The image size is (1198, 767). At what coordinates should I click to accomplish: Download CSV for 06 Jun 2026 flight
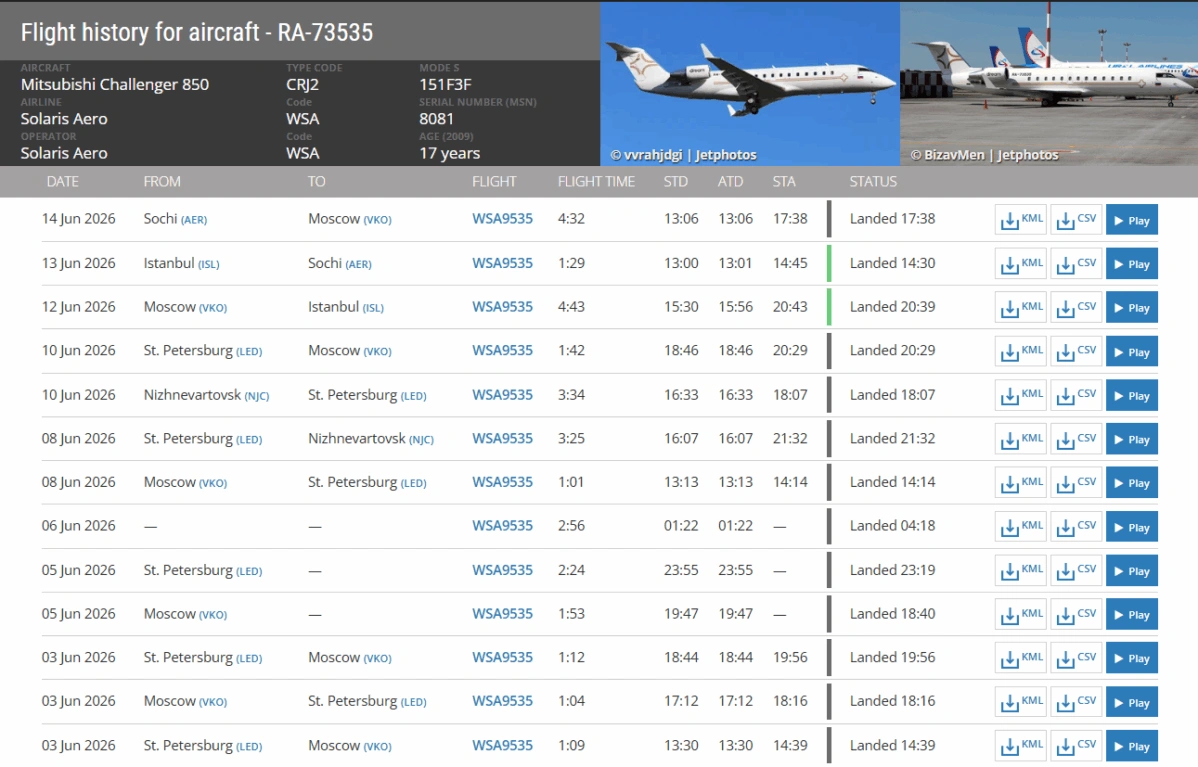[x=1076, y=527]
